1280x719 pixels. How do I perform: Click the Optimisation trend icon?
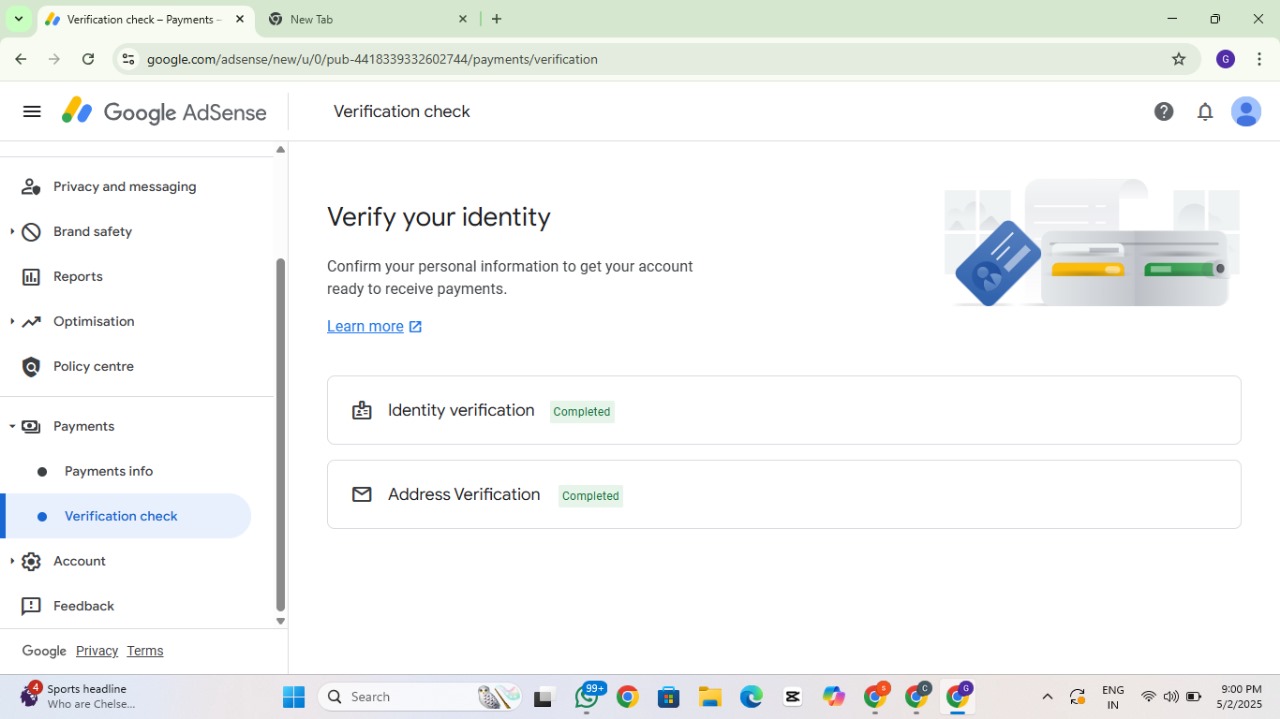coord(31,322)
